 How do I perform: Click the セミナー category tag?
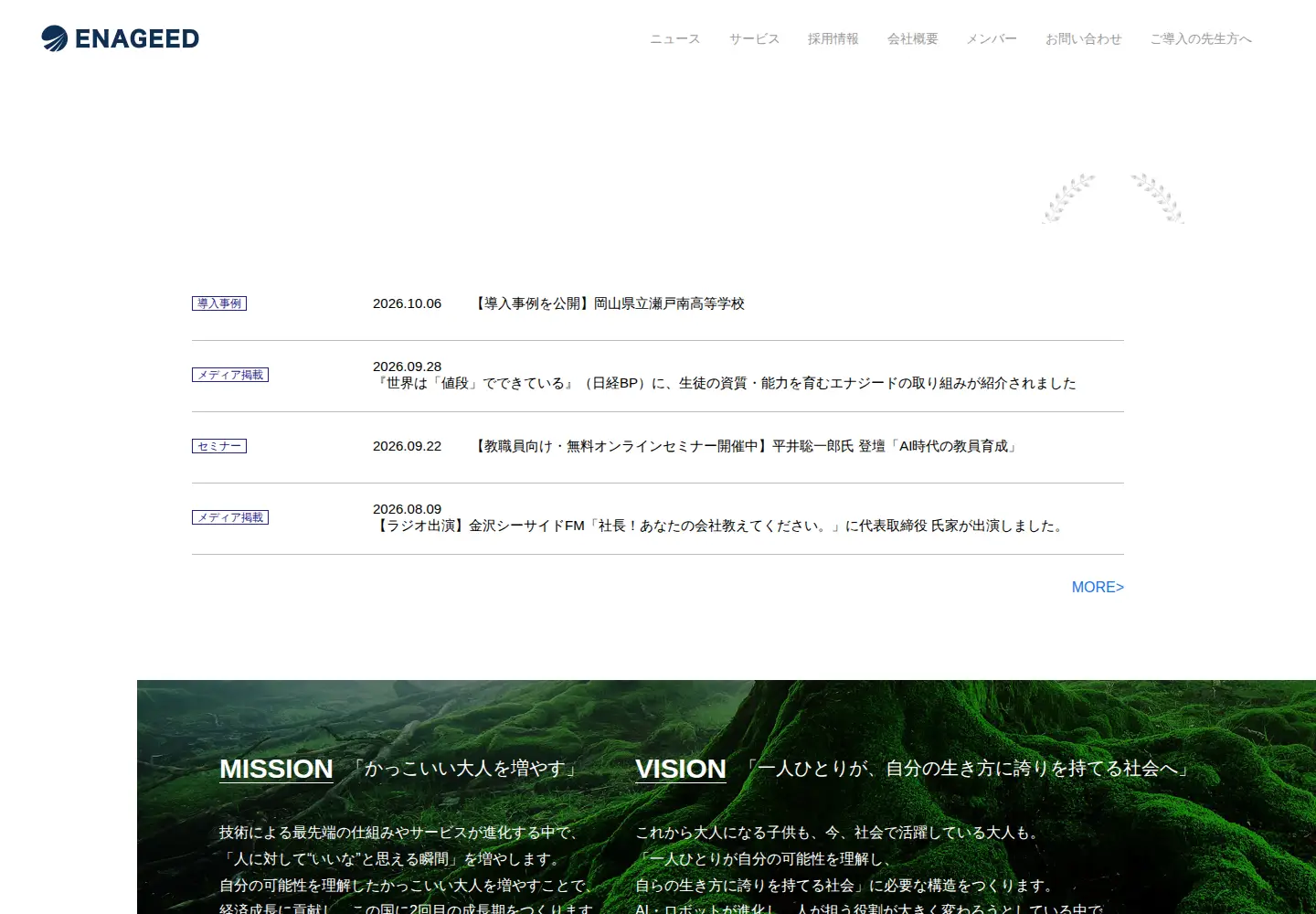pyautogui.click(x=219, y=446)
